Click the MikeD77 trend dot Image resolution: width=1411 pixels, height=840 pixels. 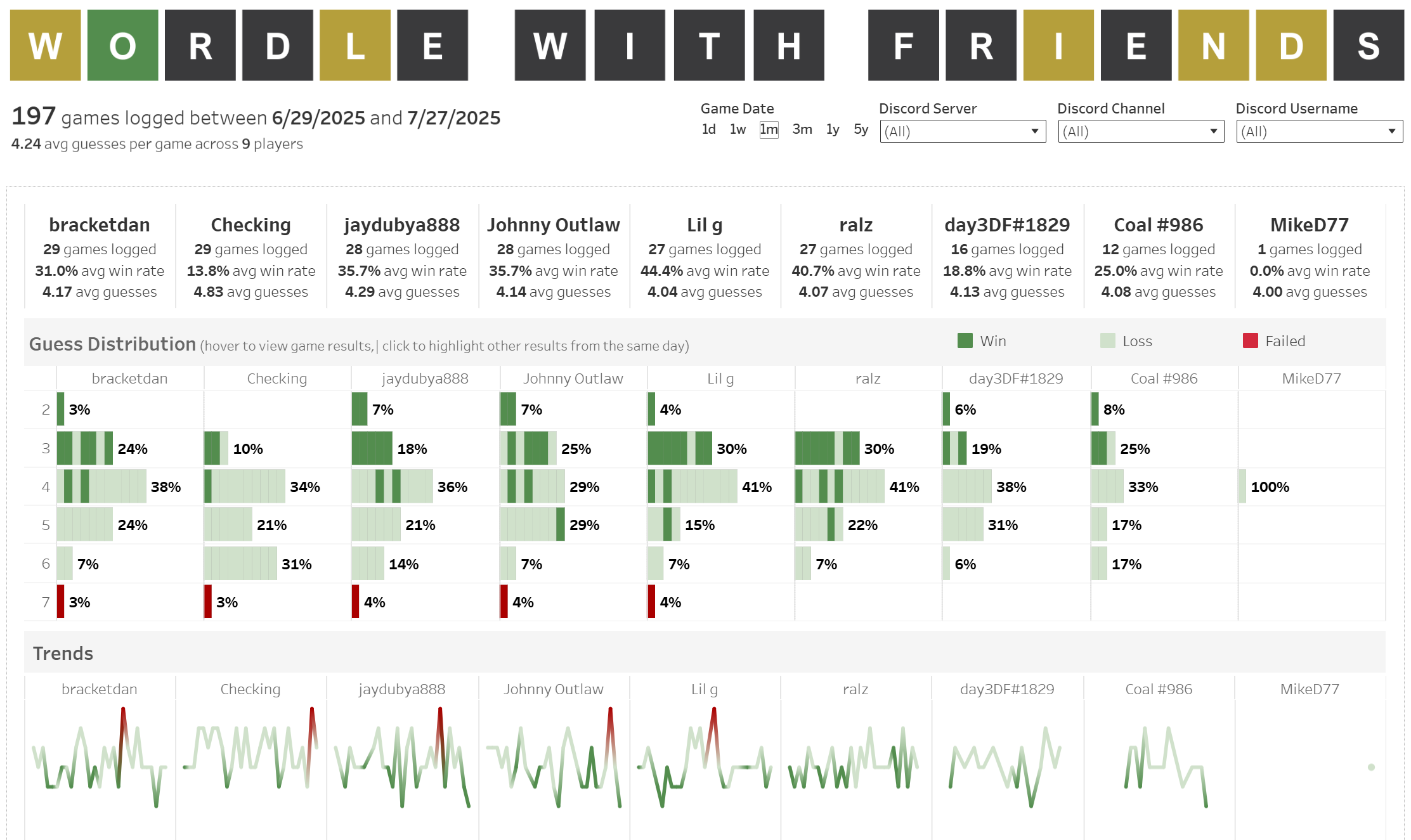point(1371,767)
